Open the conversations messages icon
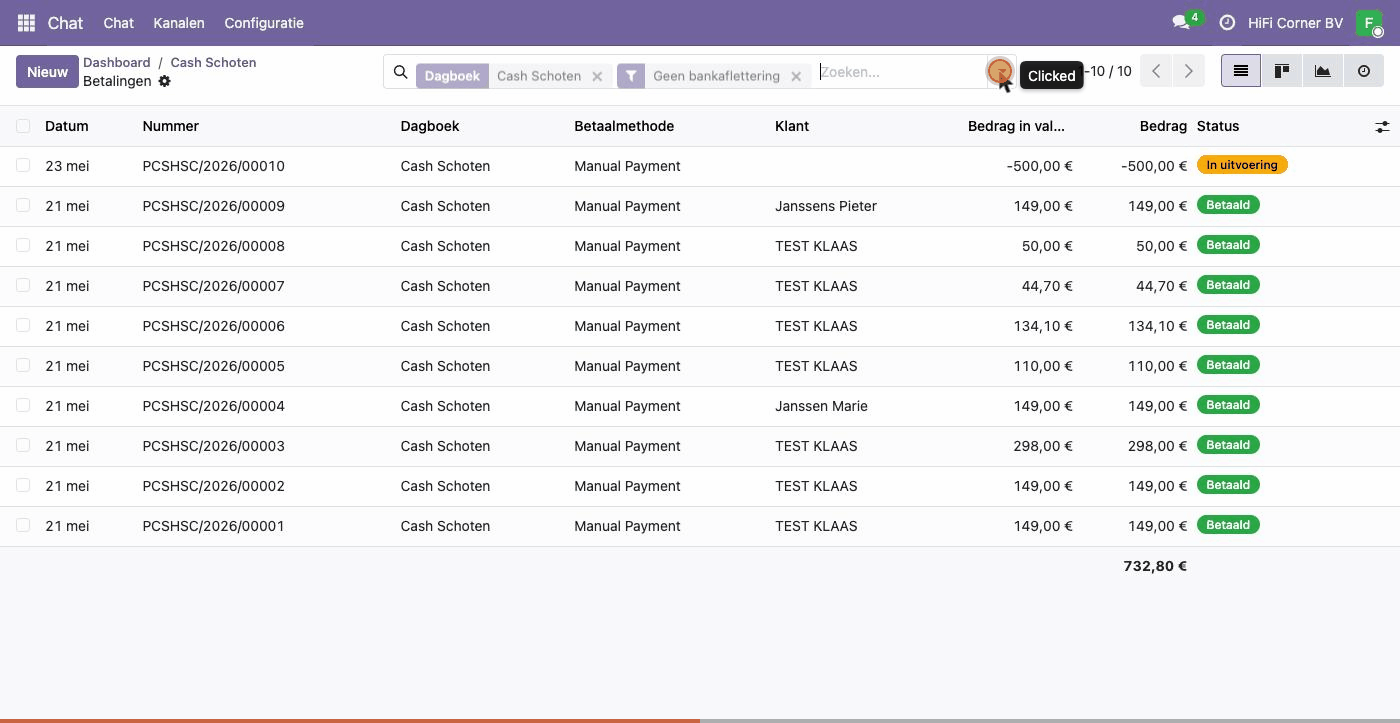The image size is (1400, 723). tap(1181, 23)
